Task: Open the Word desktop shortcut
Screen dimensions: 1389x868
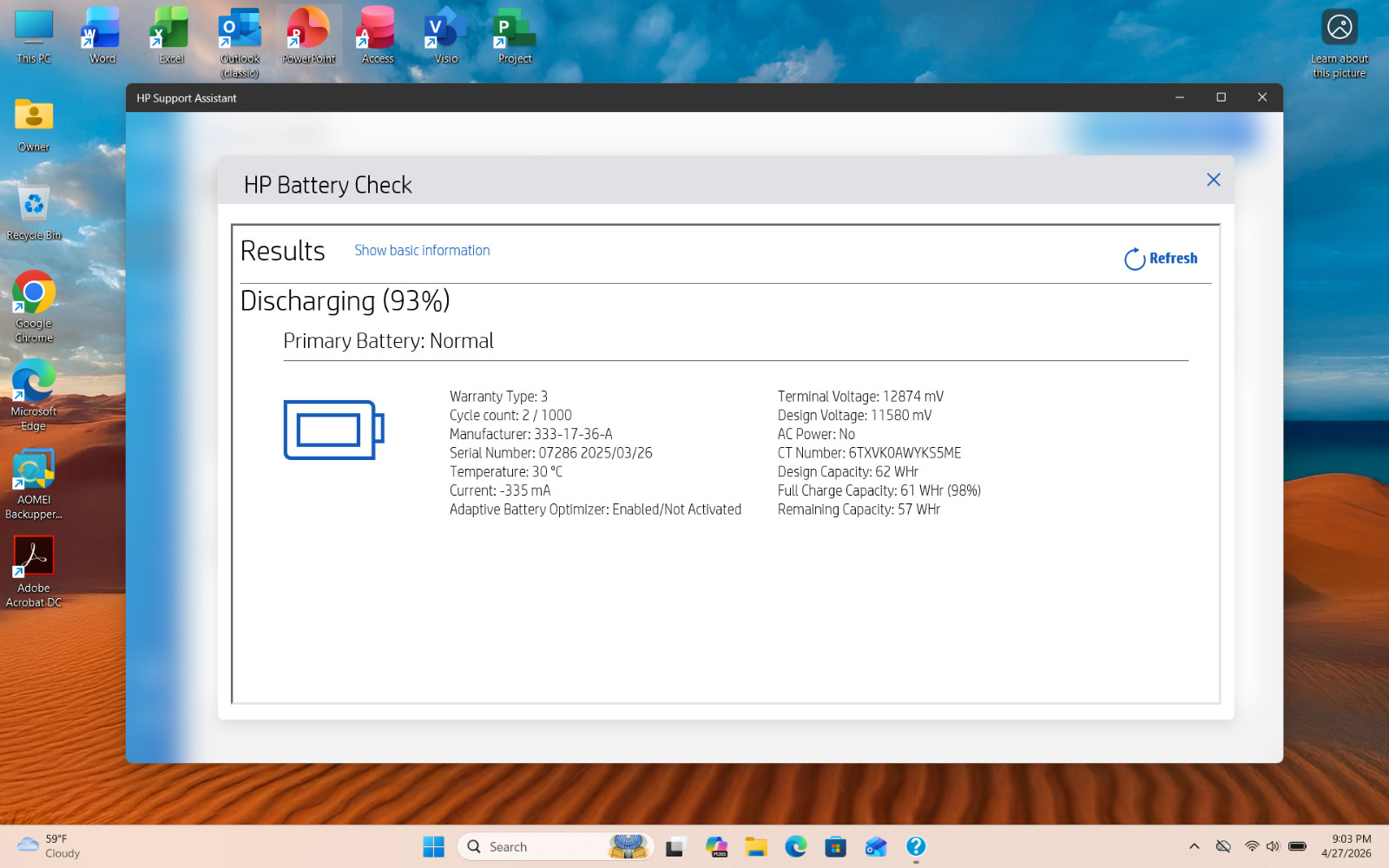Action: [x=102, y=36]
